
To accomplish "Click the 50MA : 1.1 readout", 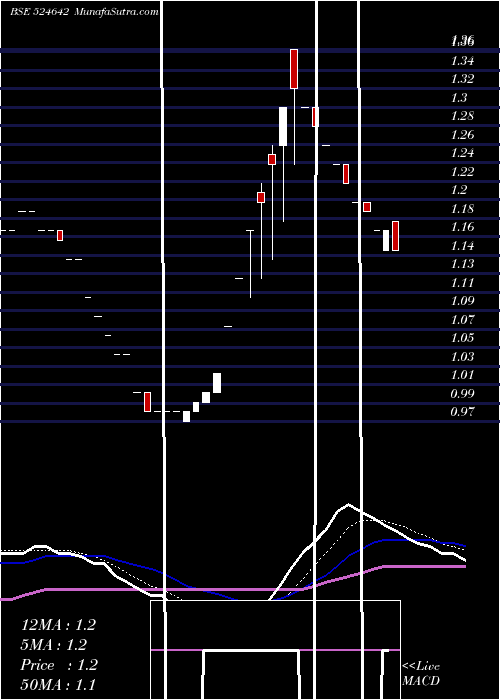I will point(58,684).
